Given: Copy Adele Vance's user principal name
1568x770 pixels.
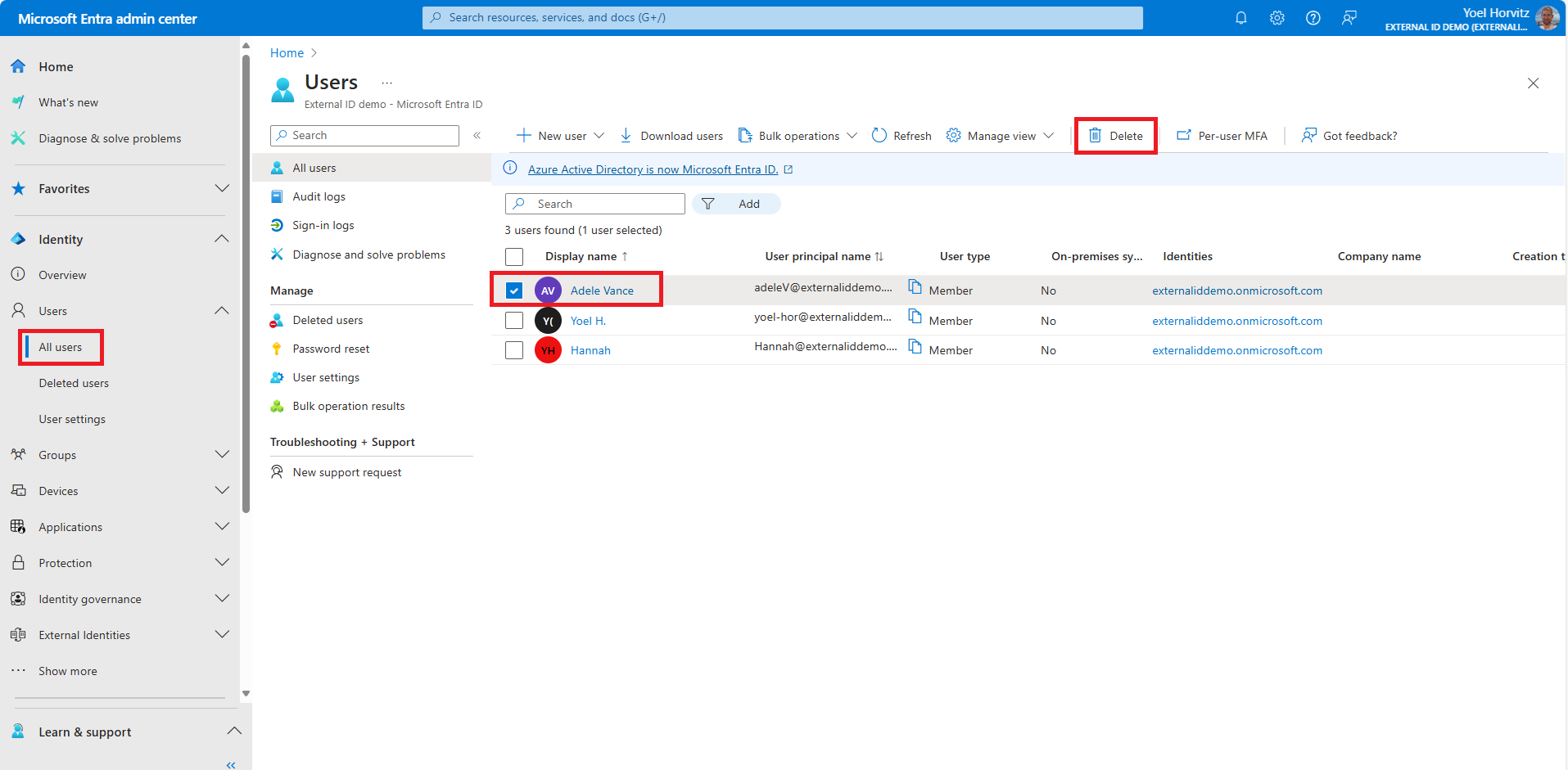Looking at the screenshot, I should (x=915, y=287).
